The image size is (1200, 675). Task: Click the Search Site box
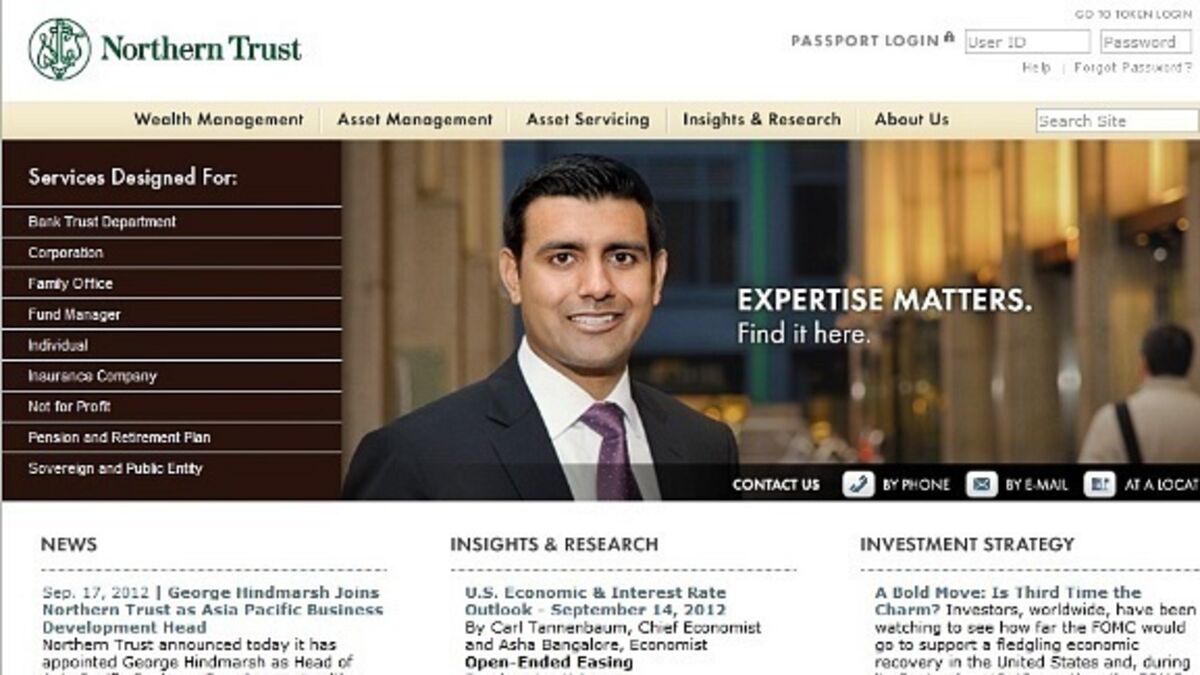[1117, 121]
